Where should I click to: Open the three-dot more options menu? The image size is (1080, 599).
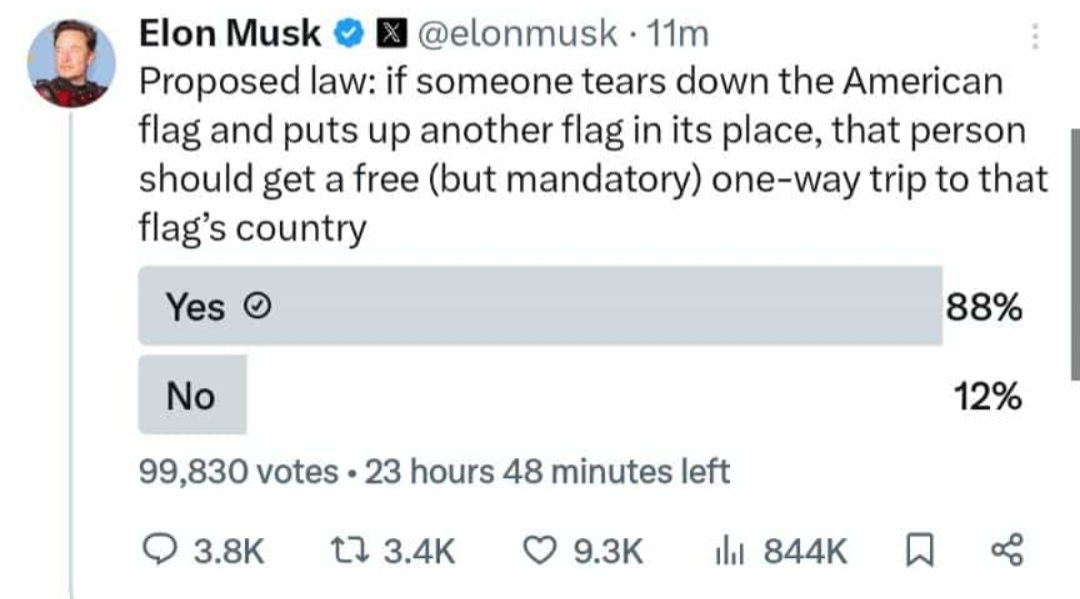[x=1034, y=38]
